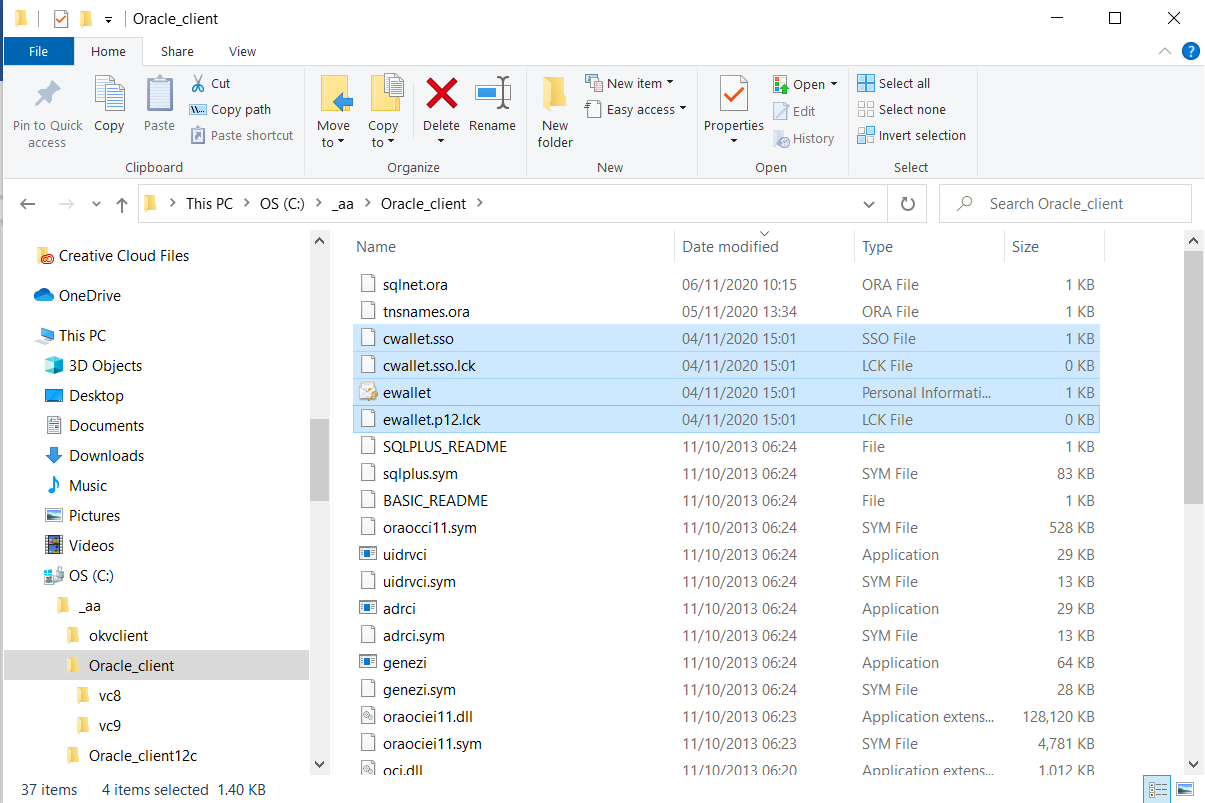This screenshot has height=803, width=1205.
Task: Switch to the Home ribbon tab
Action: tap(108, 52)
